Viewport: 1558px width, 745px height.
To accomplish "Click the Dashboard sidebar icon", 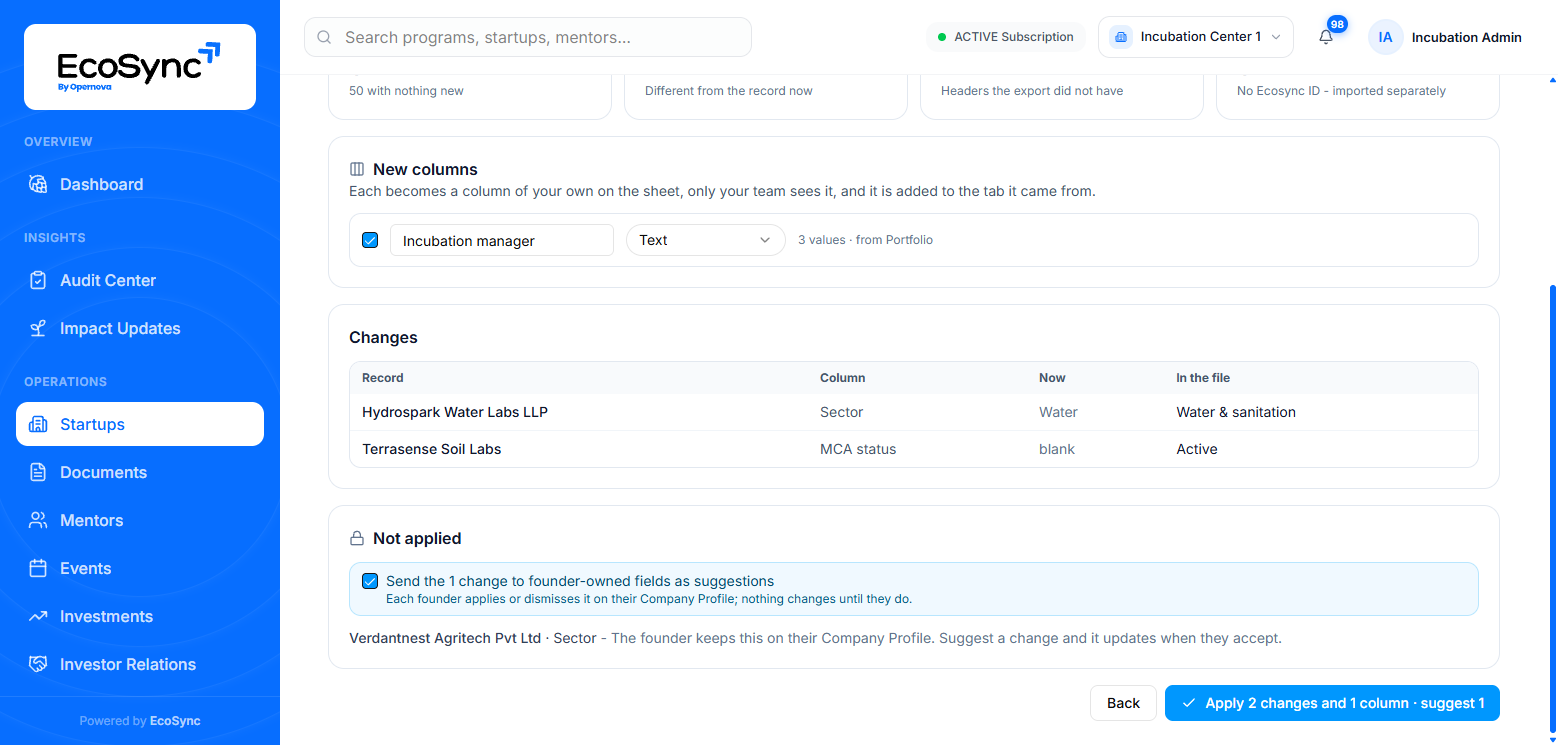I will pyautogui.click(x=38, y=184).
